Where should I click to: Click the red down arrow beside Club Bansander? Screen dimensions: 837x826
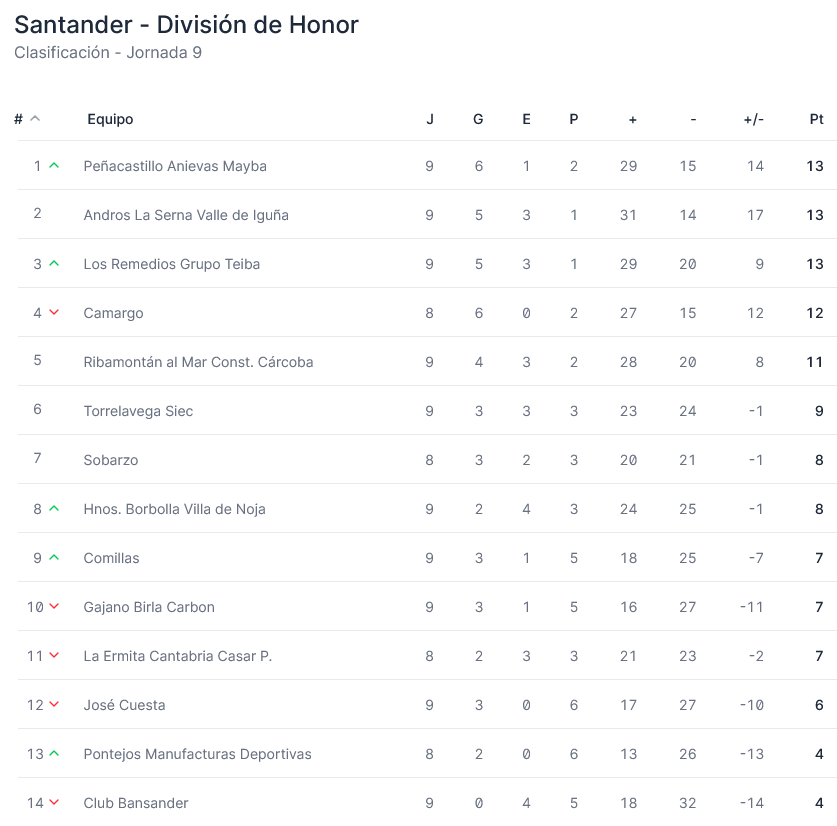[54, 803]
